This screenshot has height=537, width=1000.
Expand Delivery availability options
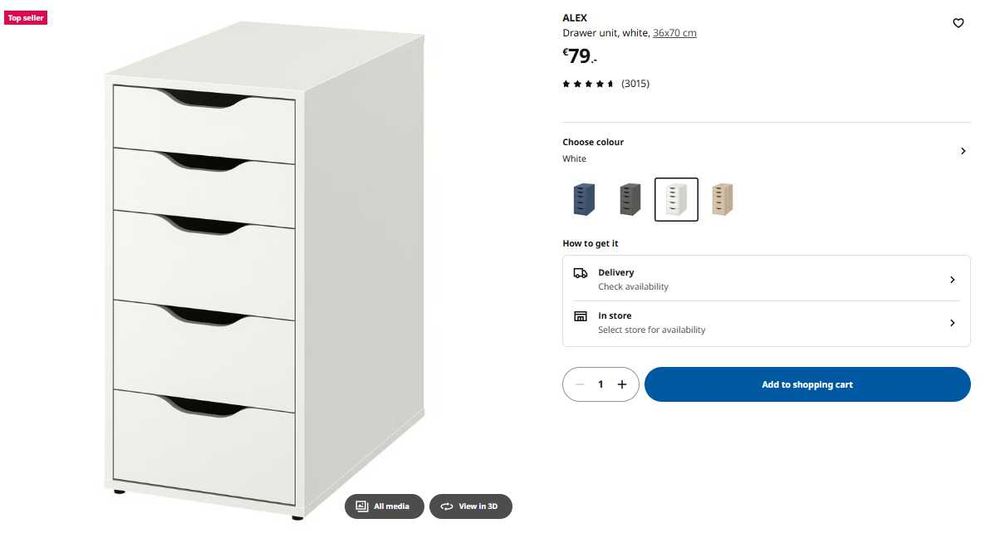tap(952, 280)
